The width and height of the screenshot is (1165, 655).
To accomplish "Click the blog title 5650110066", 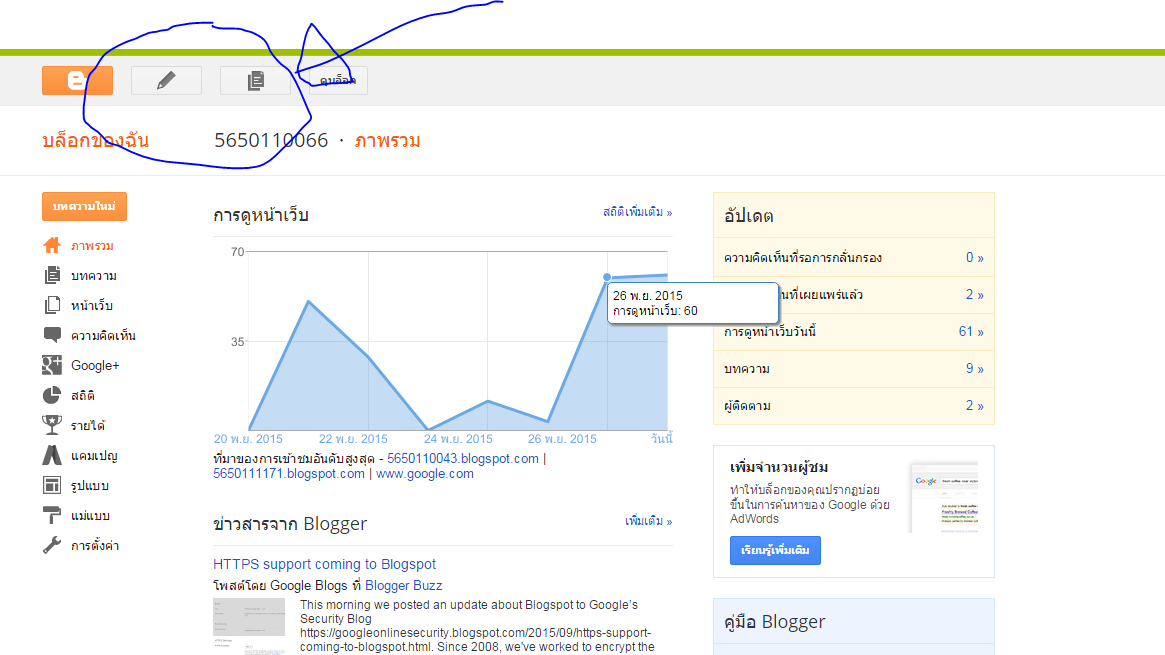I will pos(271,140).
